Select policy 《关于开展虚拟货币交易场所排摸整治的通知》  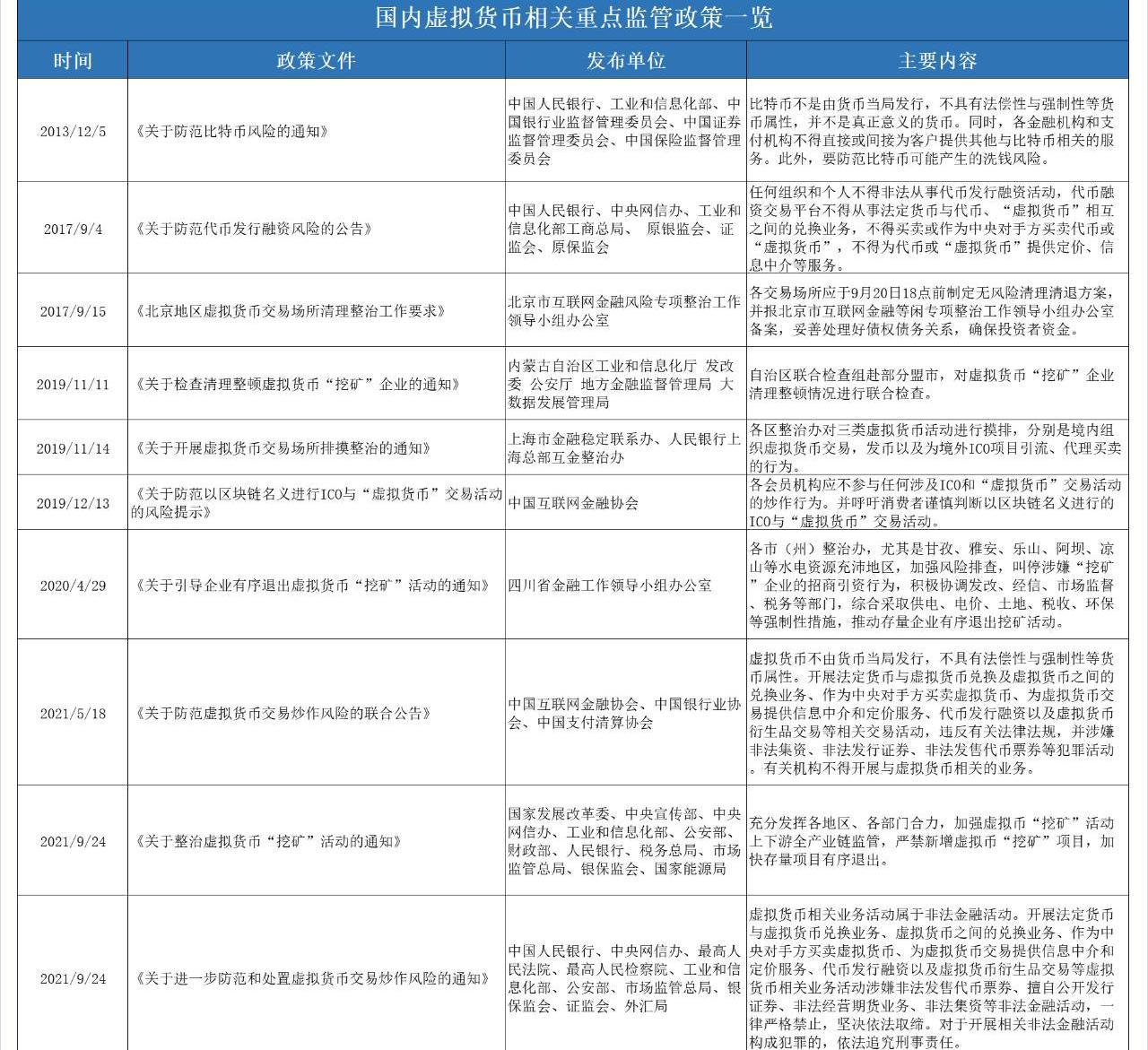[x=283, y=448]
